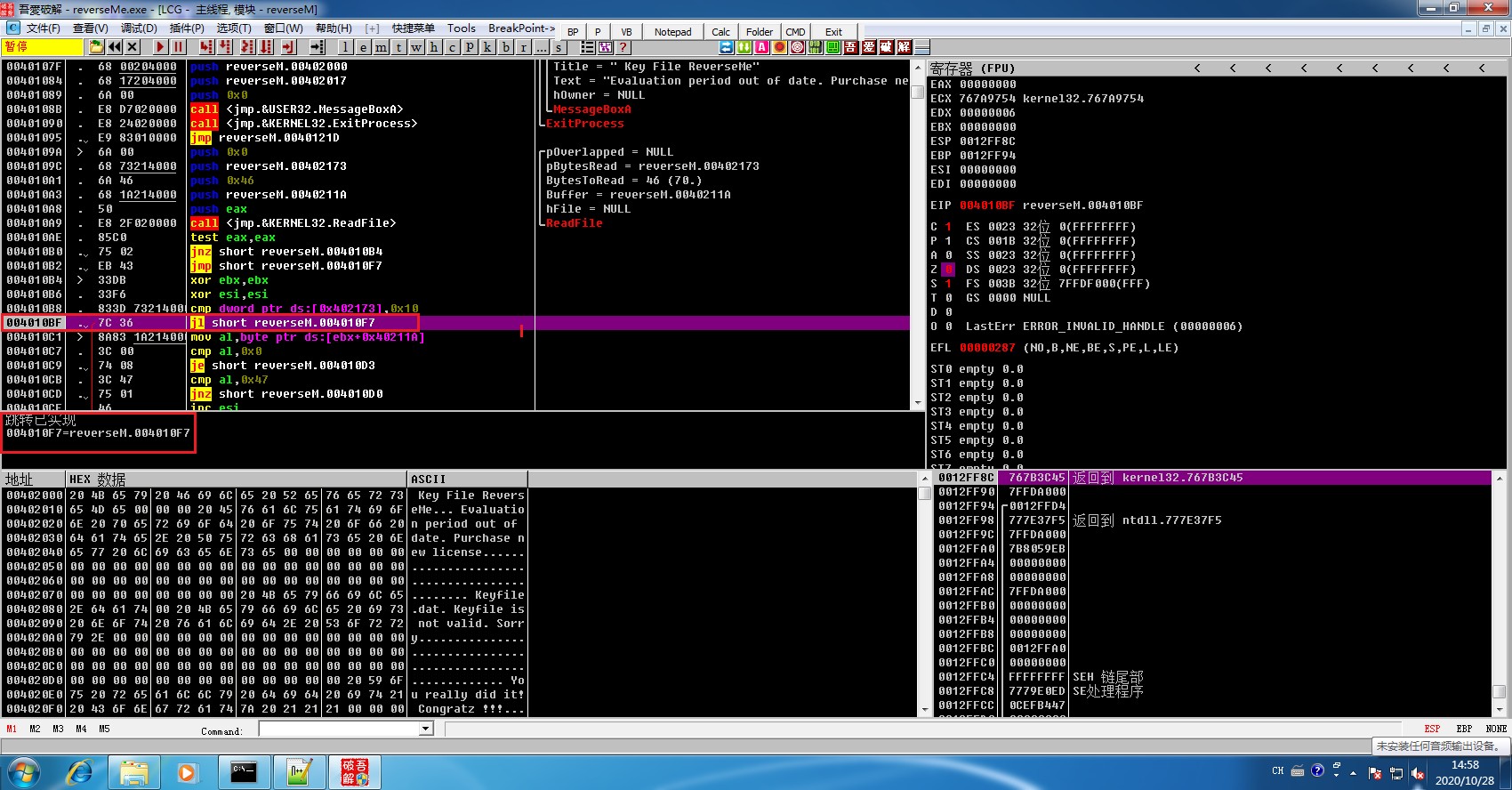Screen dimensions: 1512x790
Task: Click the red question mark help icon
Action: [623, 47]
